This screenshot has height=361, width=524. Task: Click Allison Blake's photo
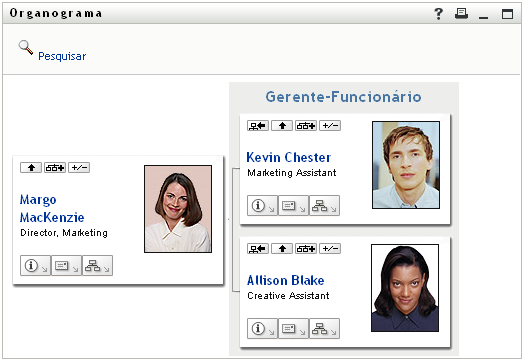click(405, 288)
